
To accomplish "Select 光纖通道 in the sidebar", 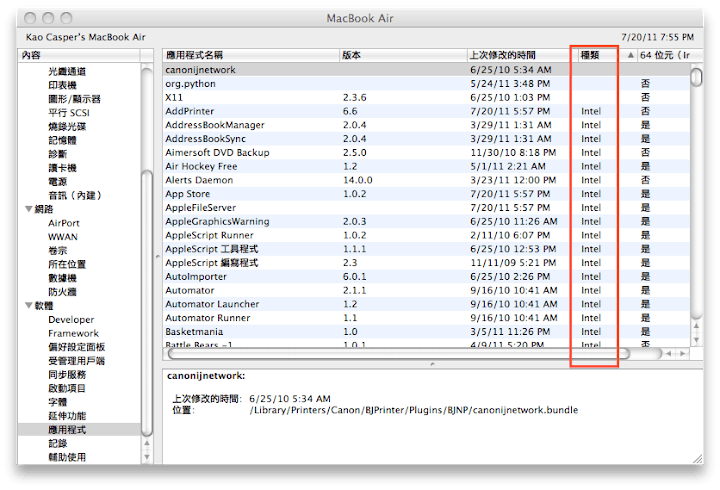I will 67,72.
